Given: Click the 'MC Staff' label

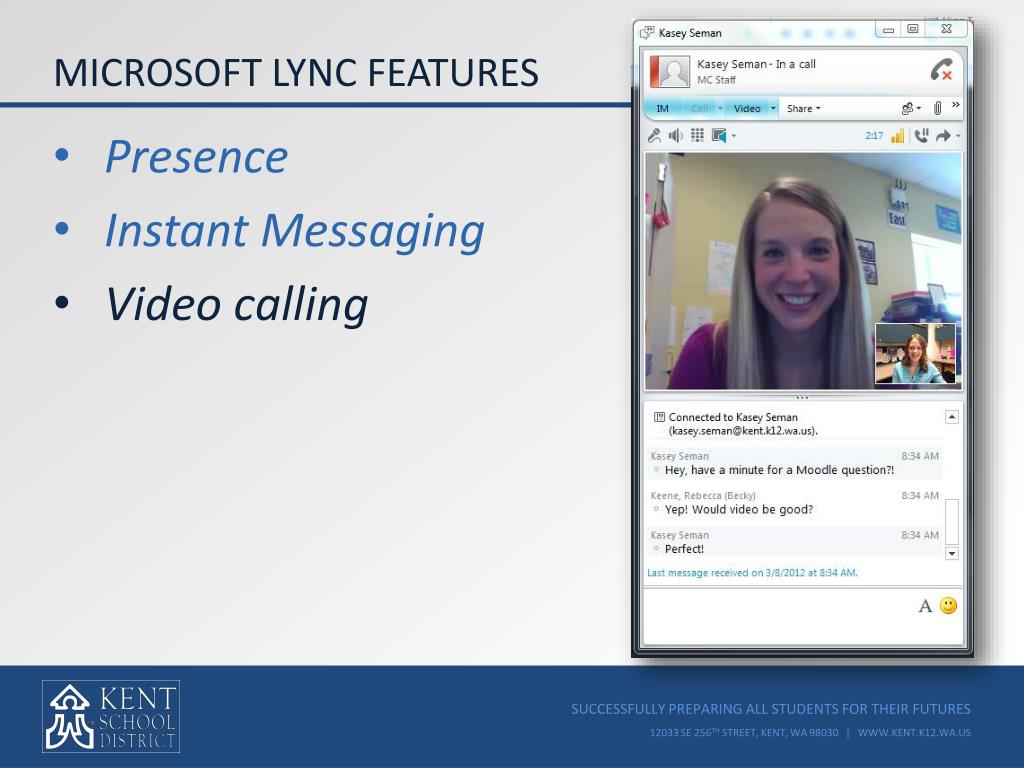Looking at the screenshot, I should click(x=716, y=80).
